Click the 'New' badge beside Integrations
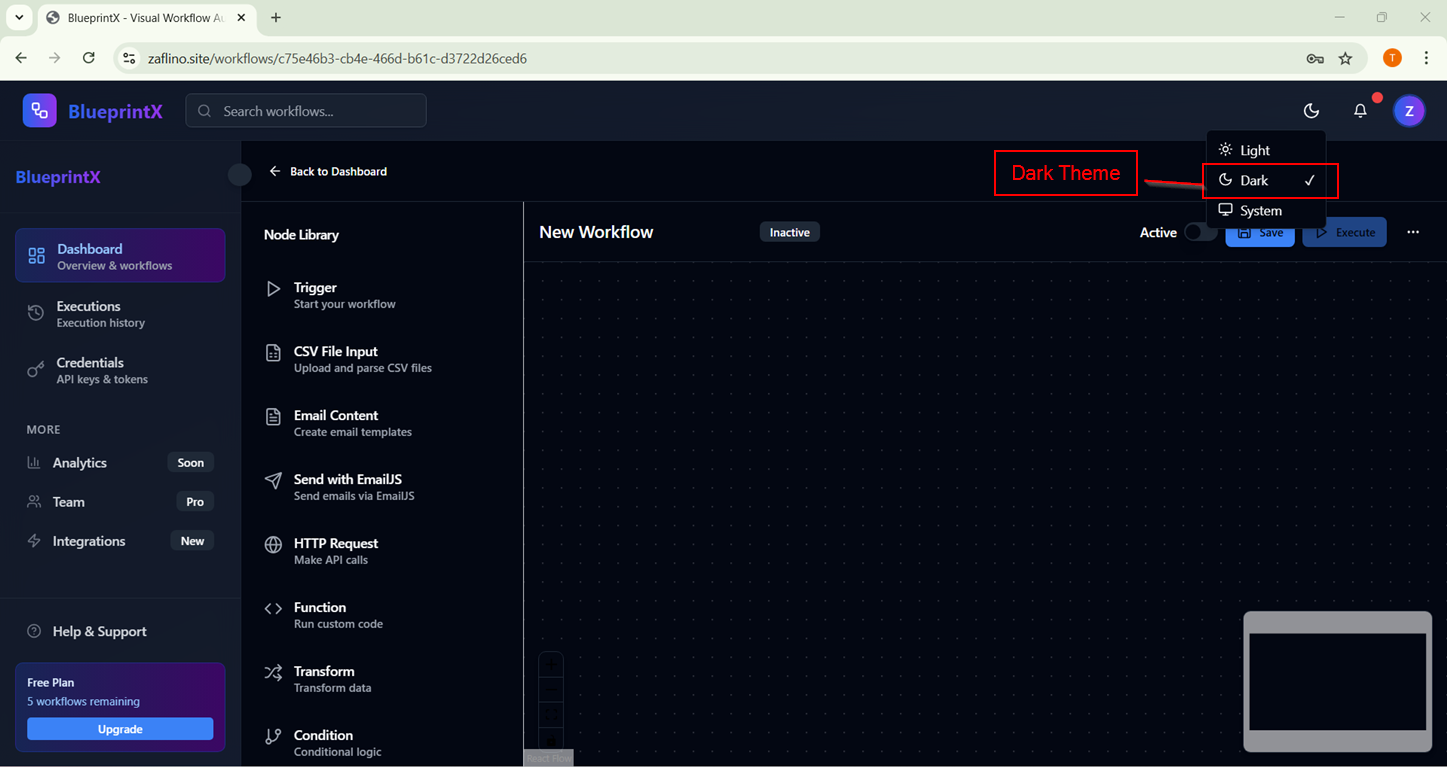 pos(192,541)
